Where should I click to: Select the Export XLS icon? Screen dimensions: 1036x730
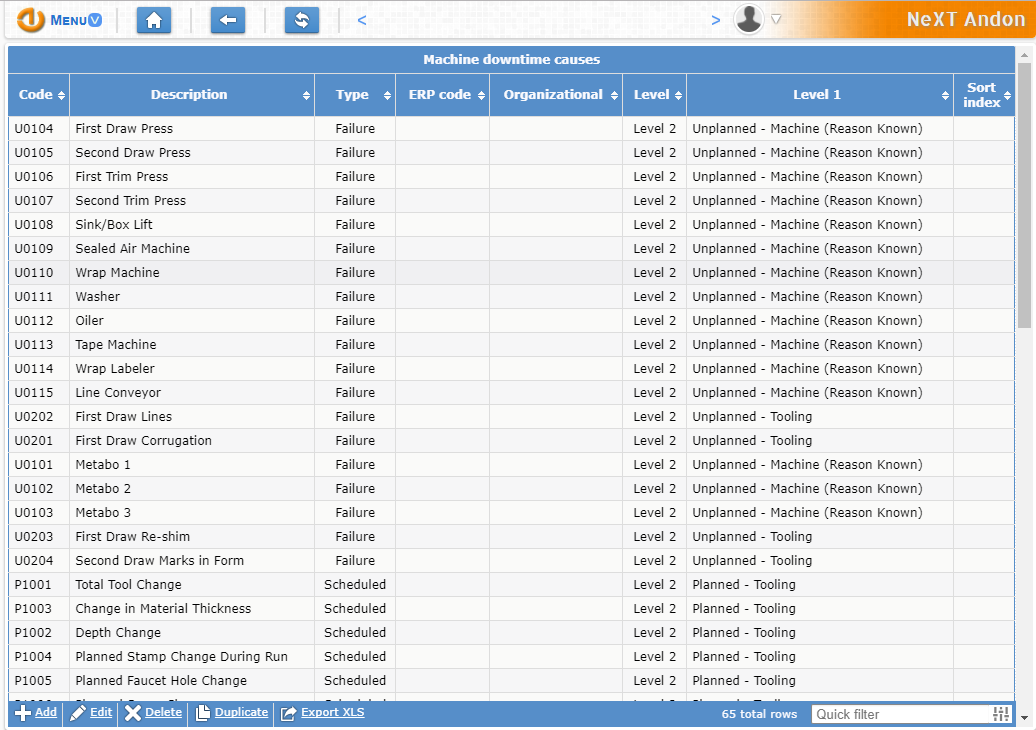click(287, 713)
